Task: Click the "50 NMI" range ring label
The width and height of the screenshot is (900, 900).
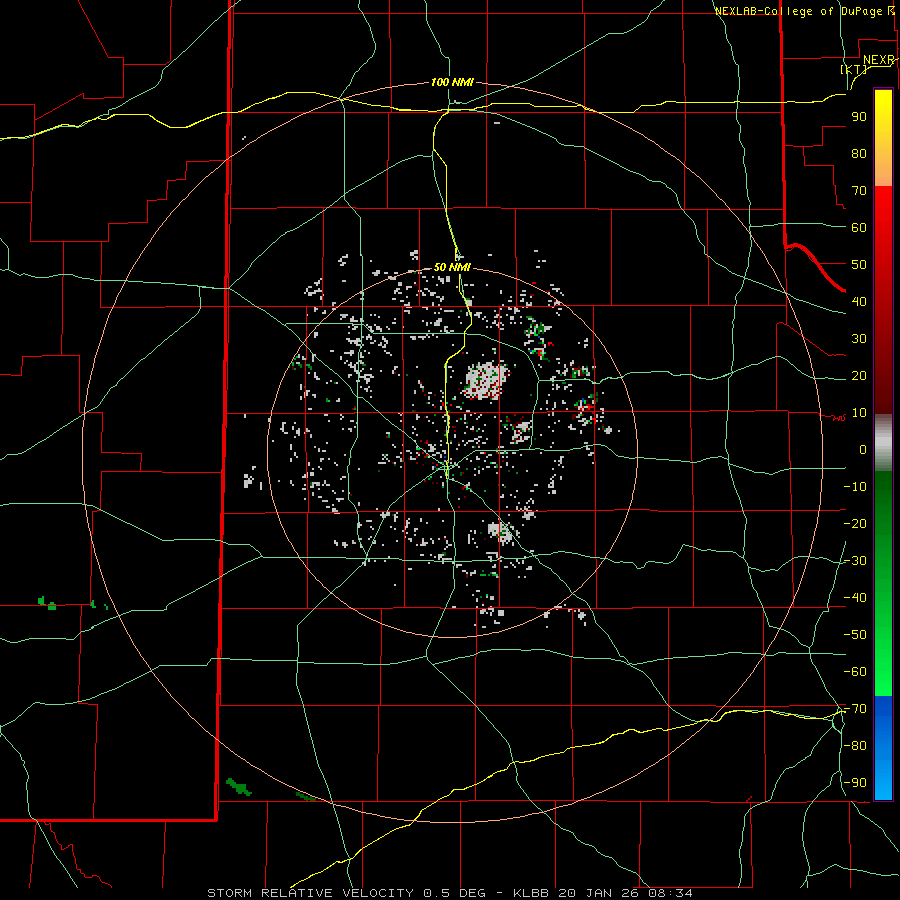Action: click(x=452, y=267)
